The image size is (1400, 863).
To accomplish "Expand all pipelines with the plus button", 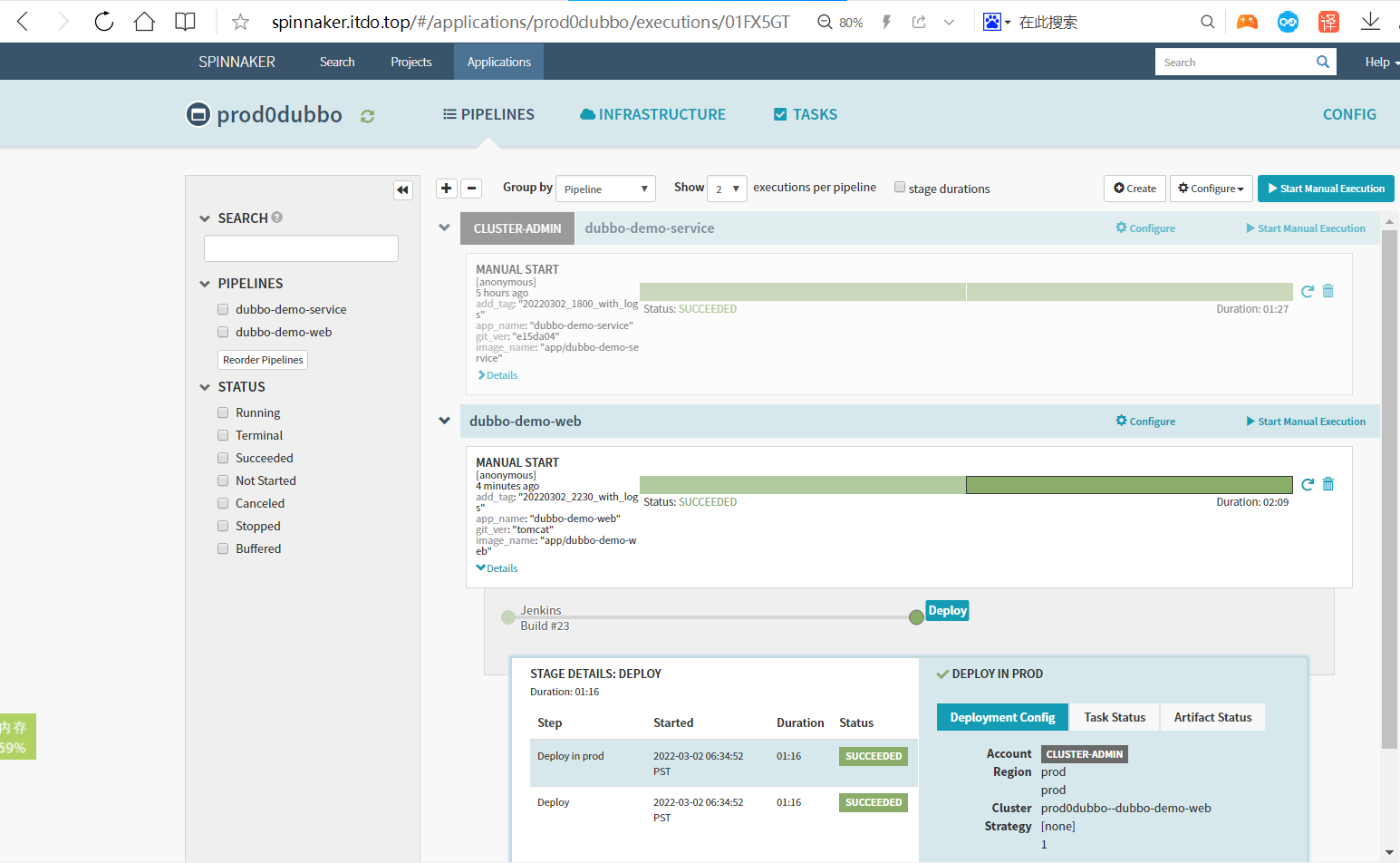I will (x=446, y=188).
